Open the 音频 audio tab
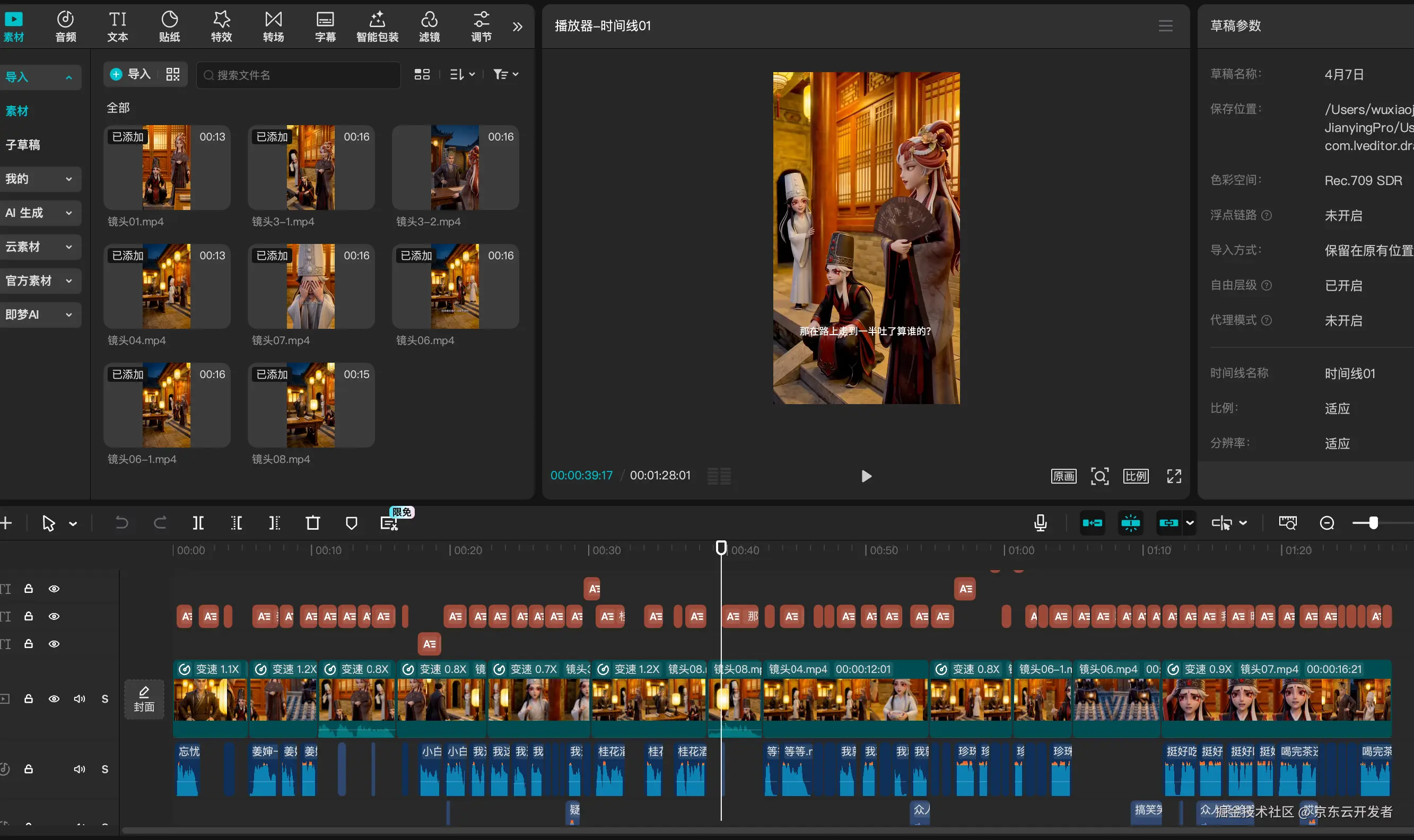The image size is (1414, 840). pyautogui.click(x=66, y=26)
